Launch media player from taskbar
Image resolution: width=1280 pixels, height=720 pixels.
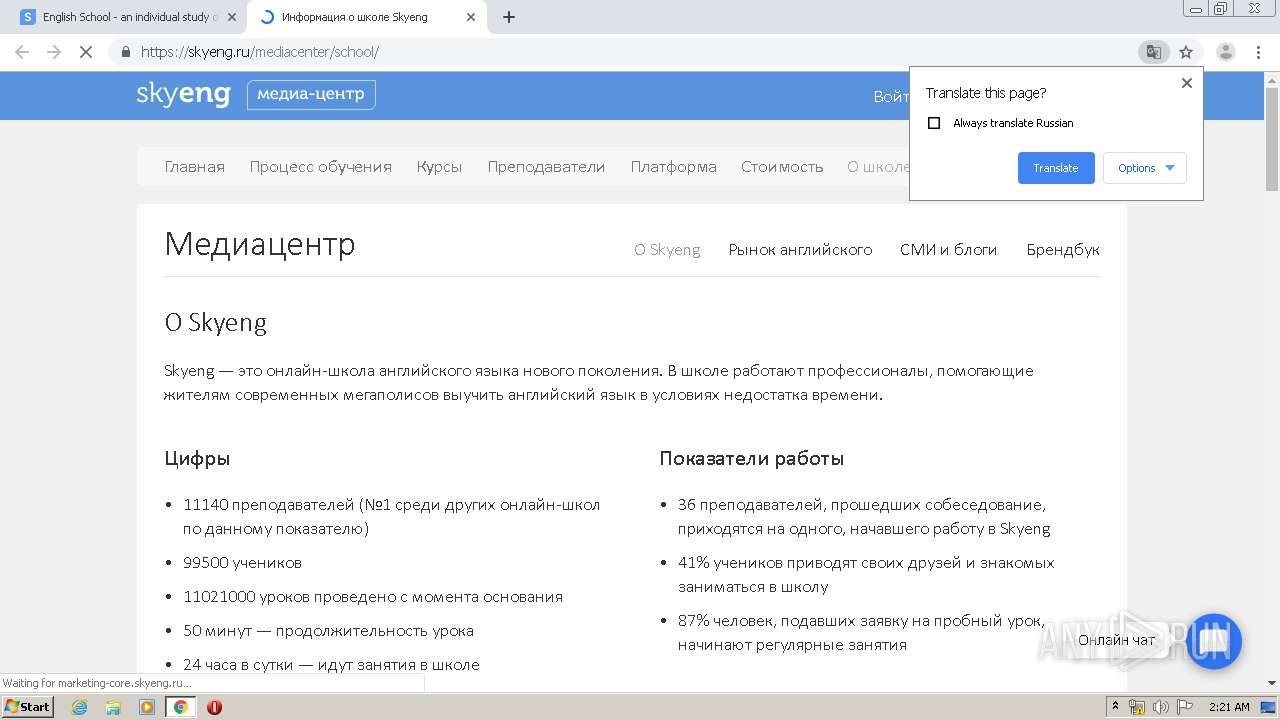pos(147,707)
